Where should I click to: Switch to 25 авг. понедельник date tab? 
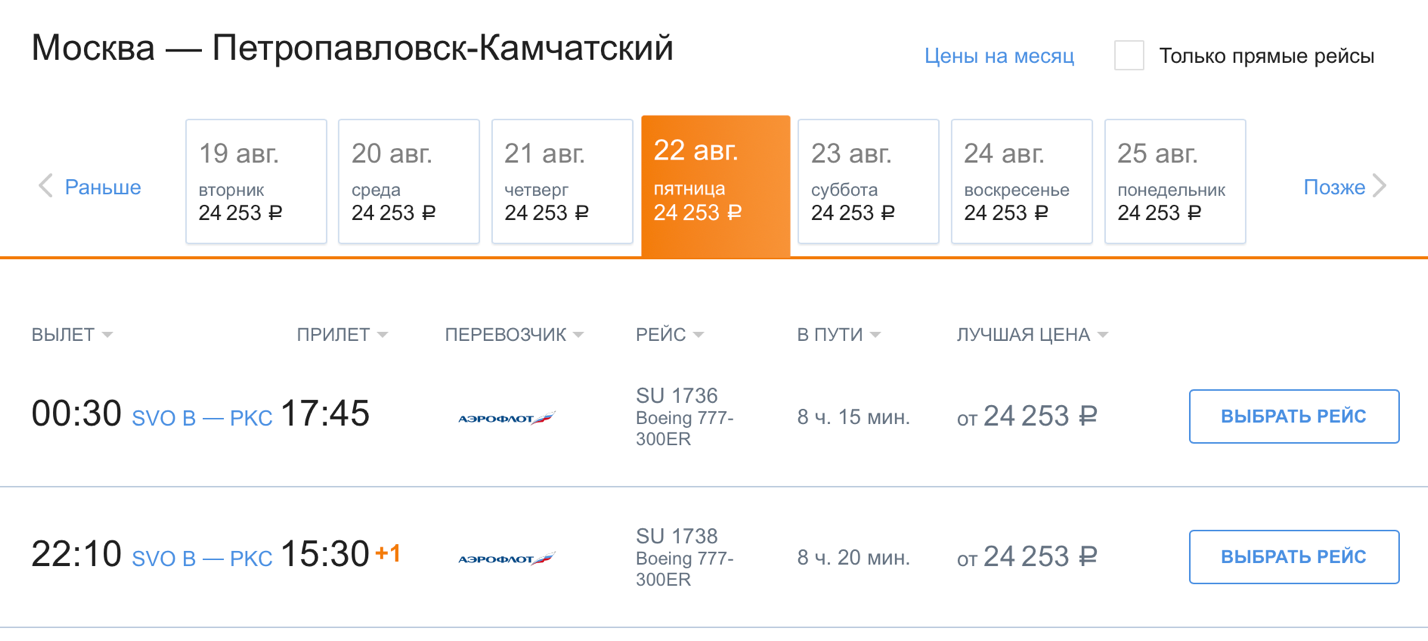pos(1175,182)
